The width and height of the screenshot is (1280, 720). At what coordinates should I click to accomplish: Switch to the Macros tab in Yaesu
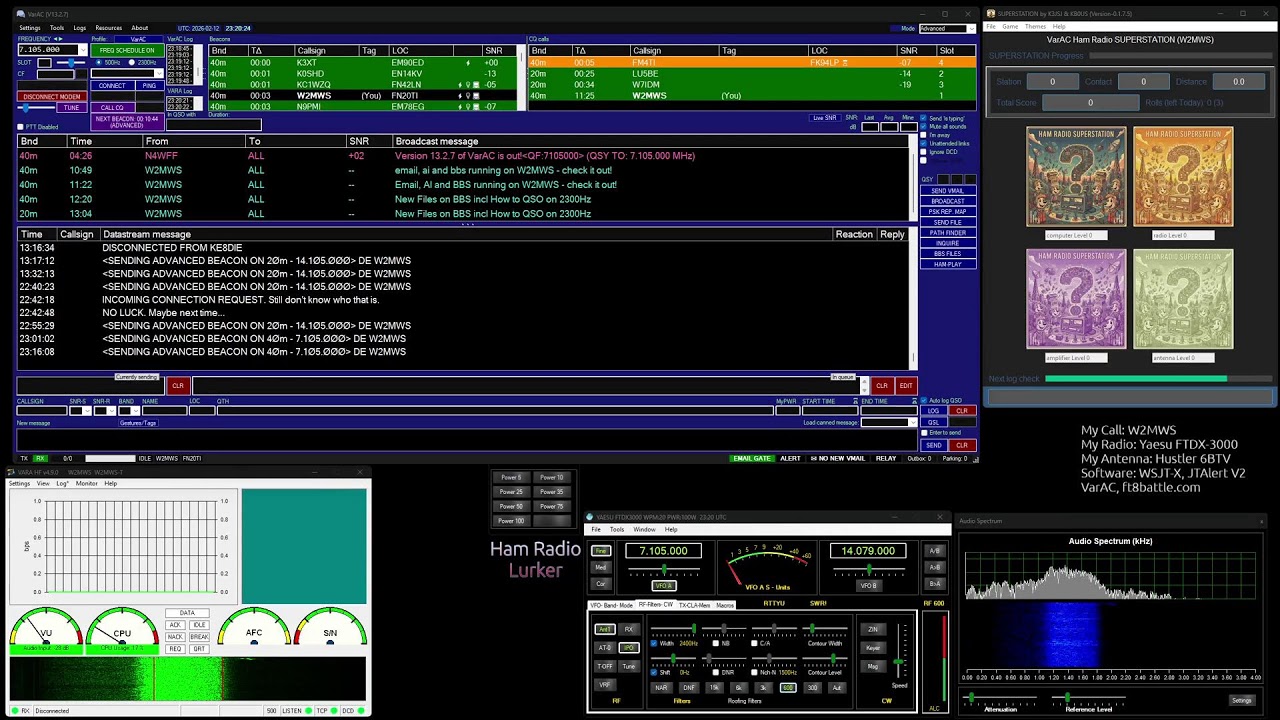point(725,605)
